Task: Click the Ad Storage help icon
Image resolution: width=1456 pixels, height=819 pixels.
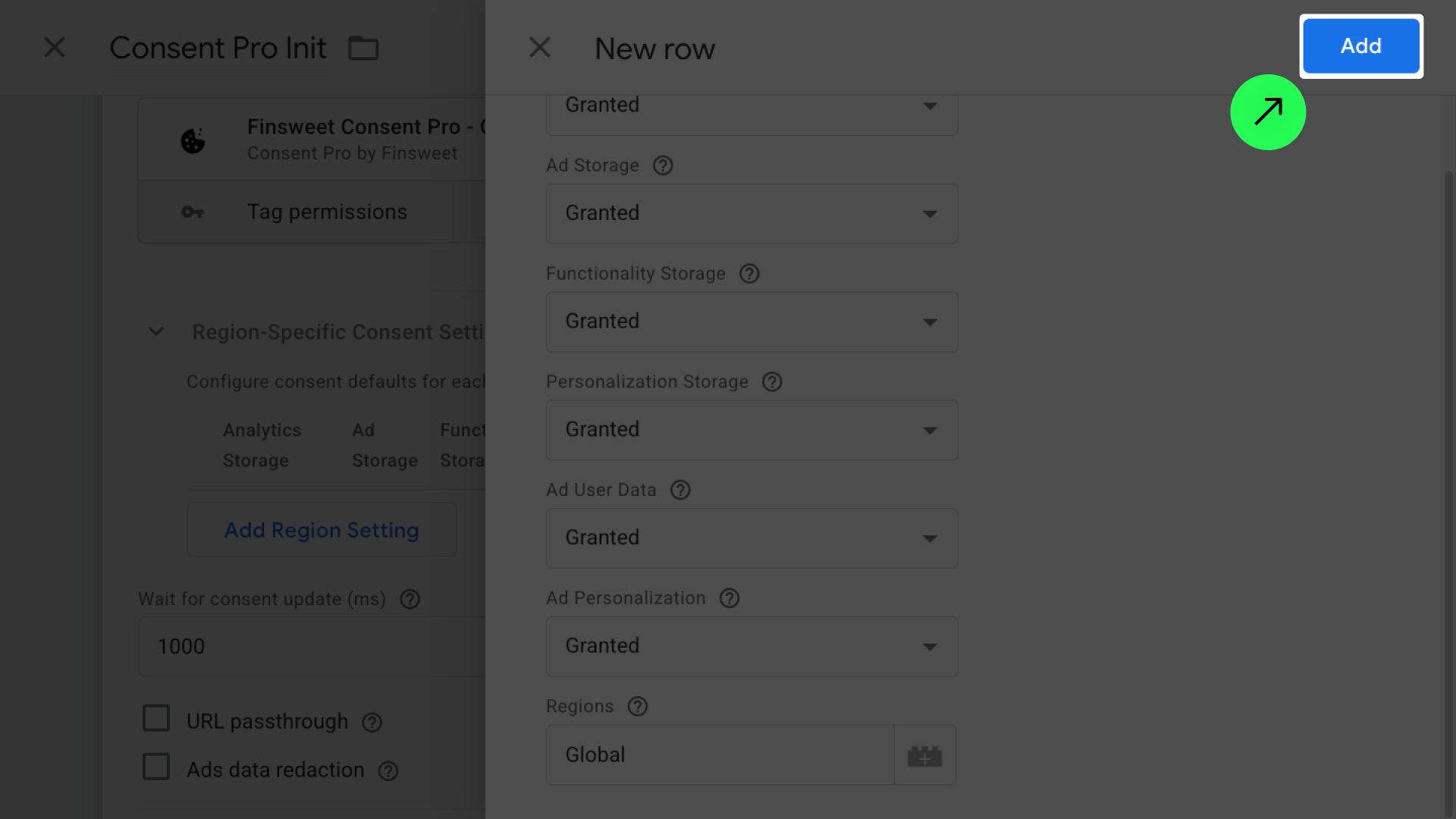Action: point(663,165)
